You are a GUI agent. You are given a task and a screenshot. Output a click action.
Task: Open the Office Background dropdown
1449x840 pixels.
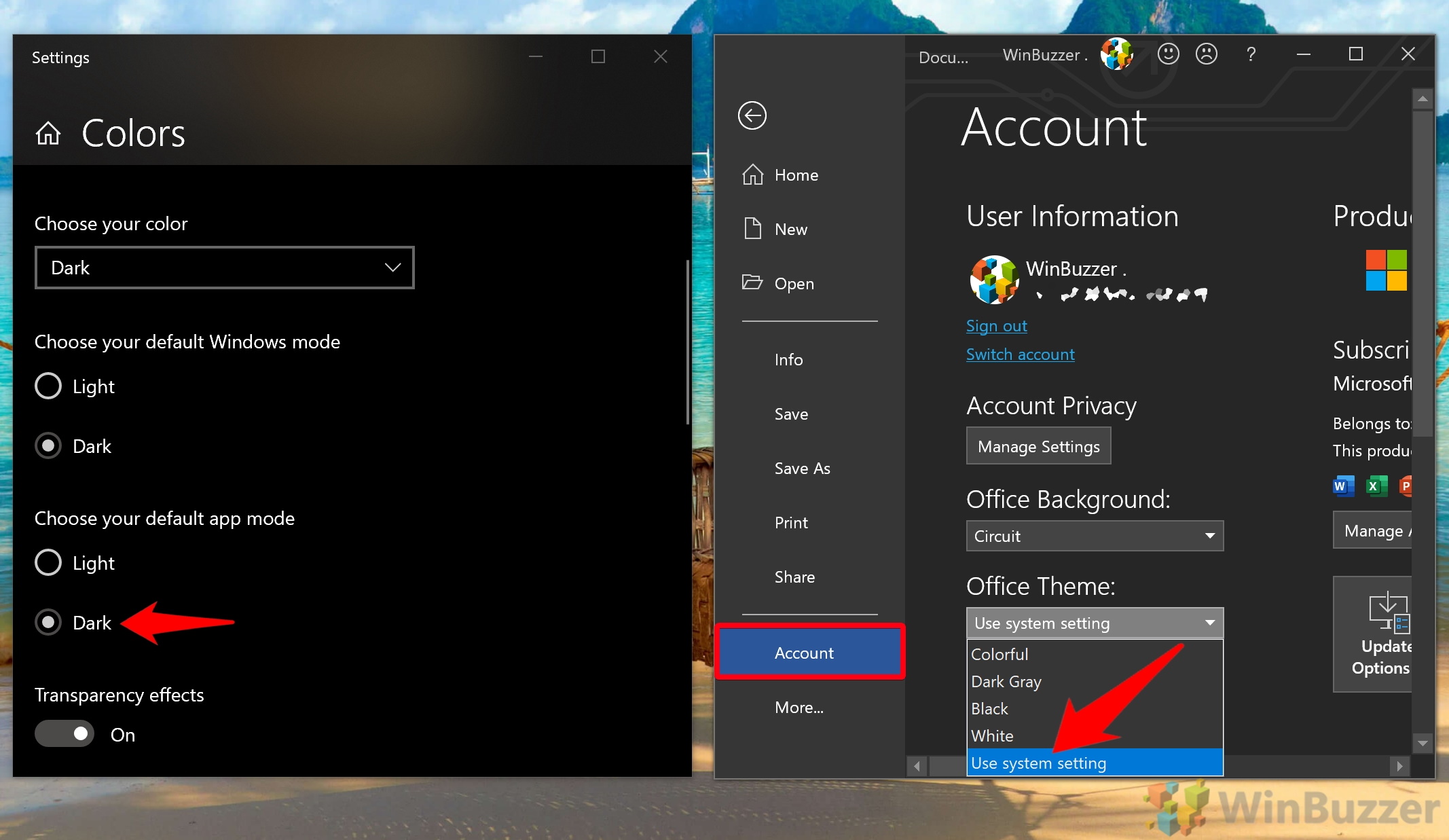pos(1095,536)
